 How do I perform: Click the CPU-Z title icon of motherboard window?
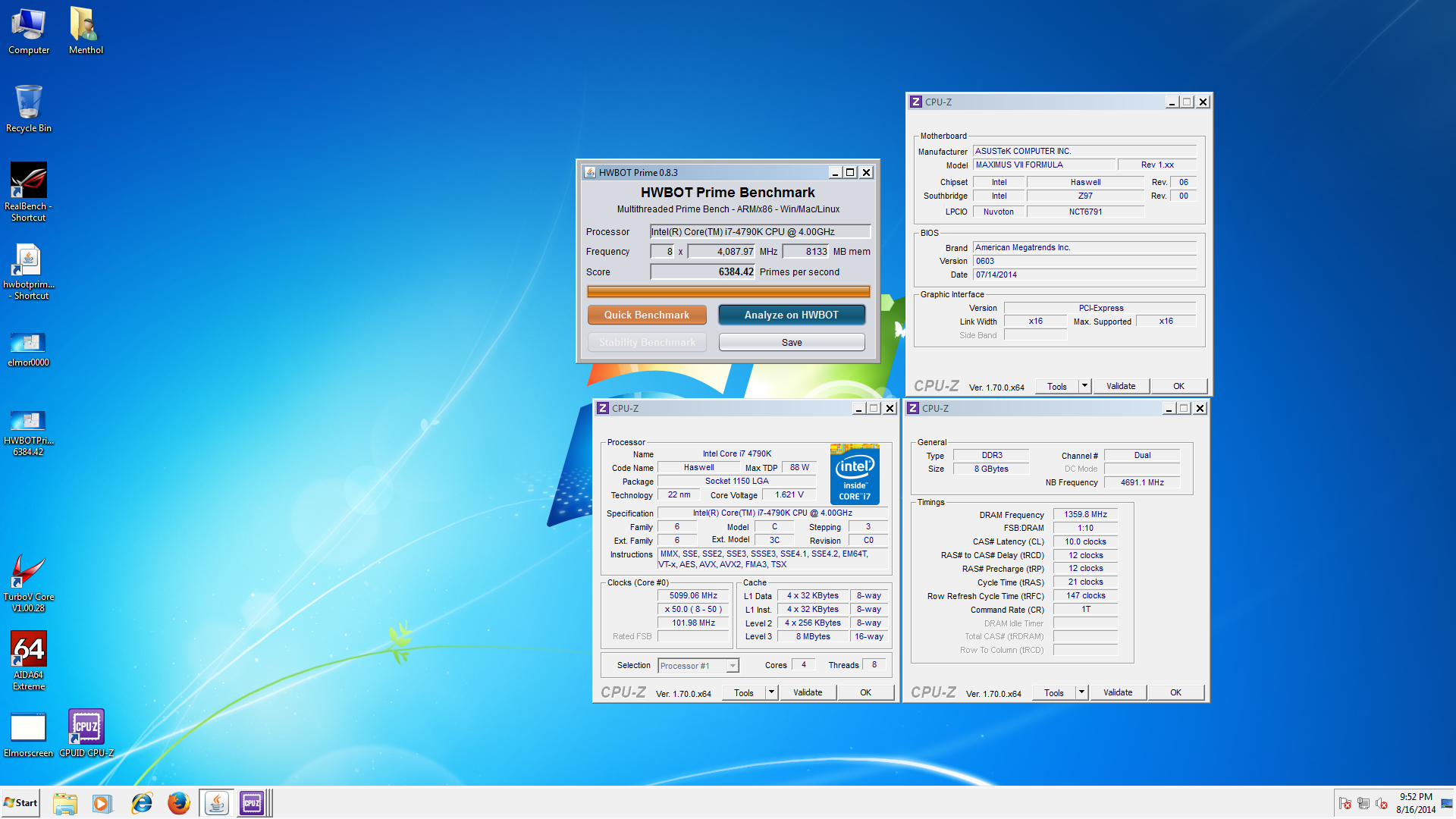pos(916,102)
